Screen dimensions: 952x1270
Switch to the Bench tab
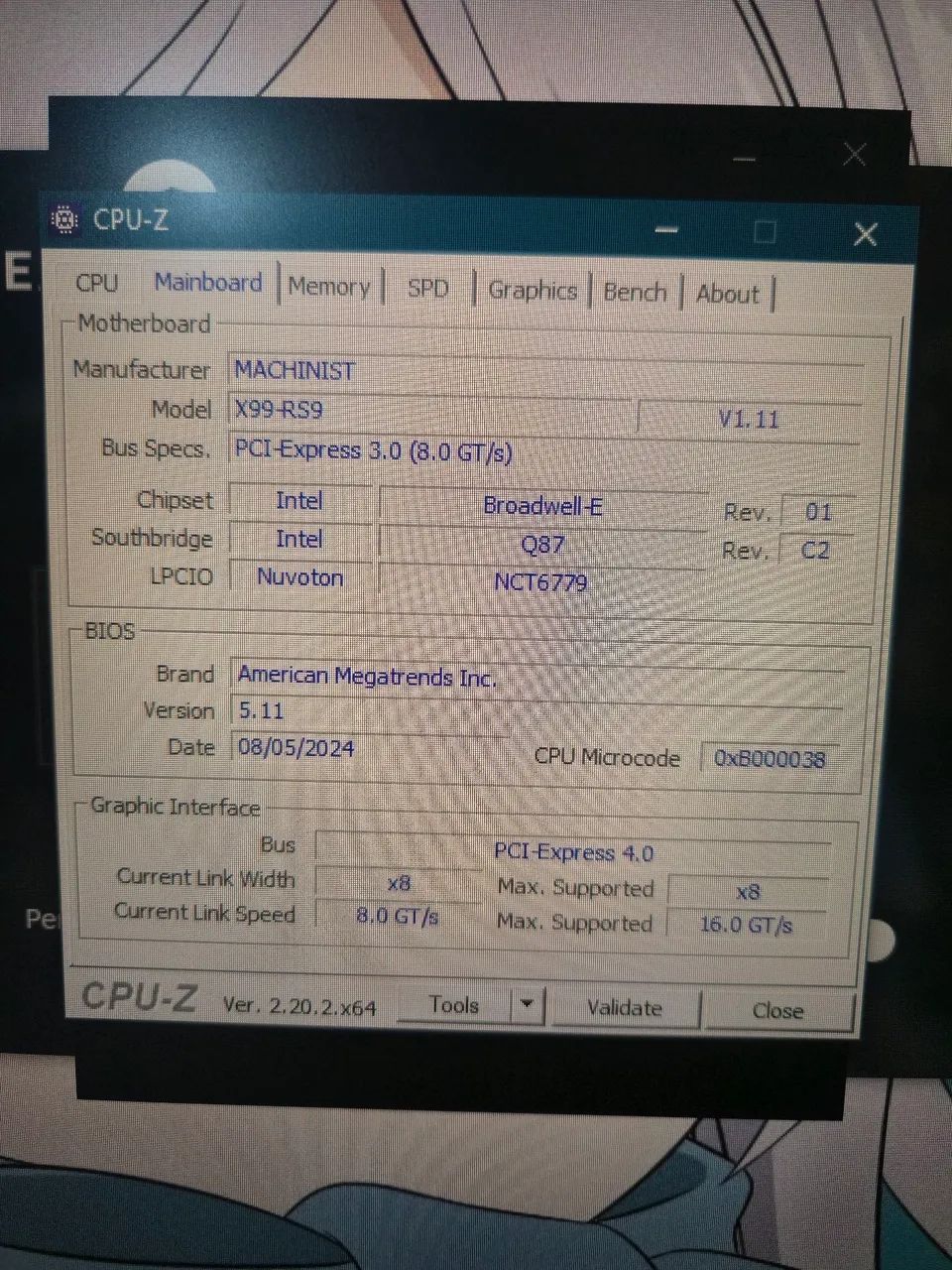click(635, 293)
